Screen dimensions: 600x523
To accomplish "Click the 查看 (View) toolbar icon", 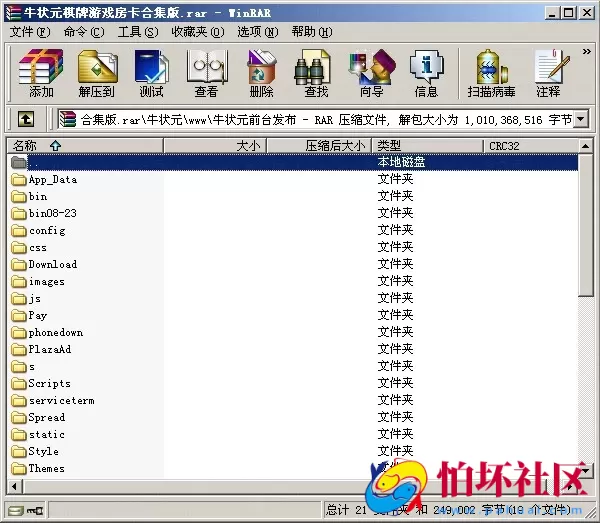I will coord(207,67).
